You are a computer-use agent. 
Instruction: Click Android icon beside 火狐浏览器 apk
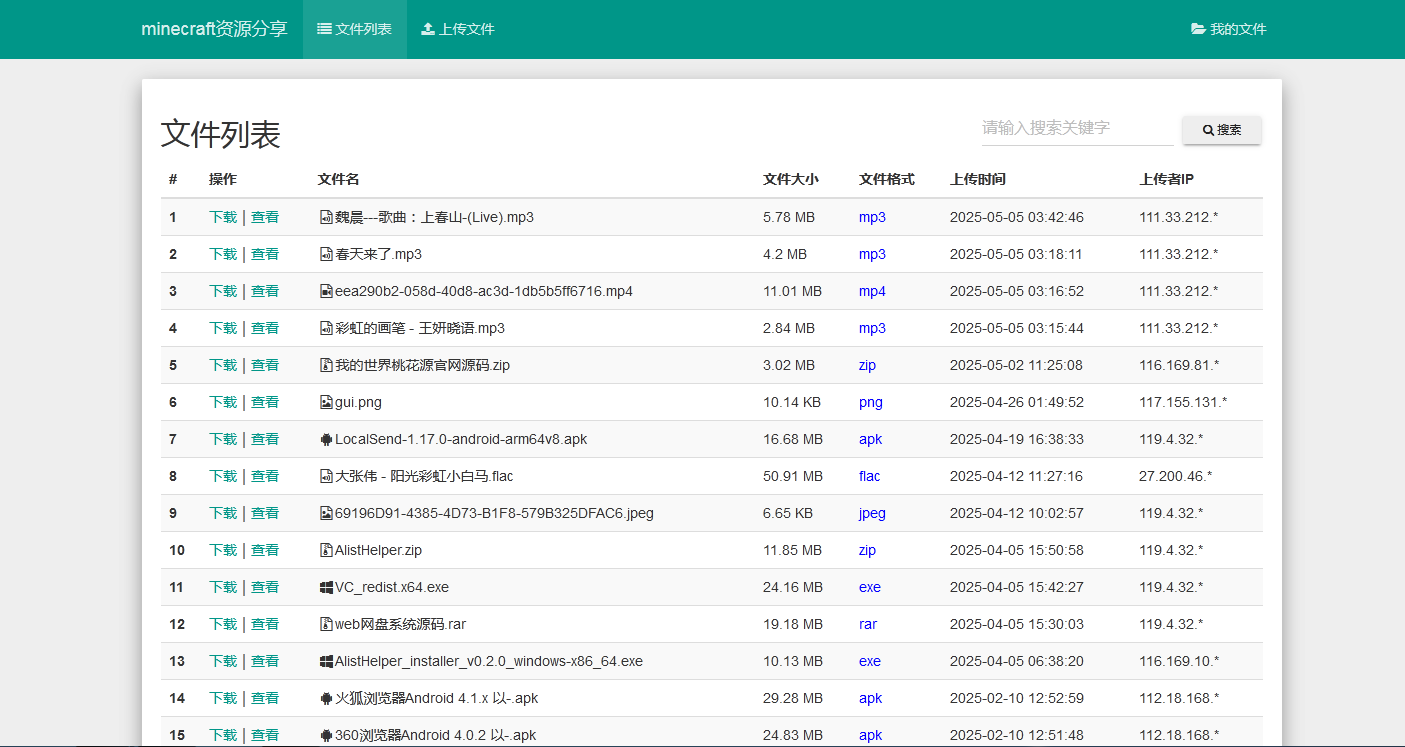(x=325, y=698)
